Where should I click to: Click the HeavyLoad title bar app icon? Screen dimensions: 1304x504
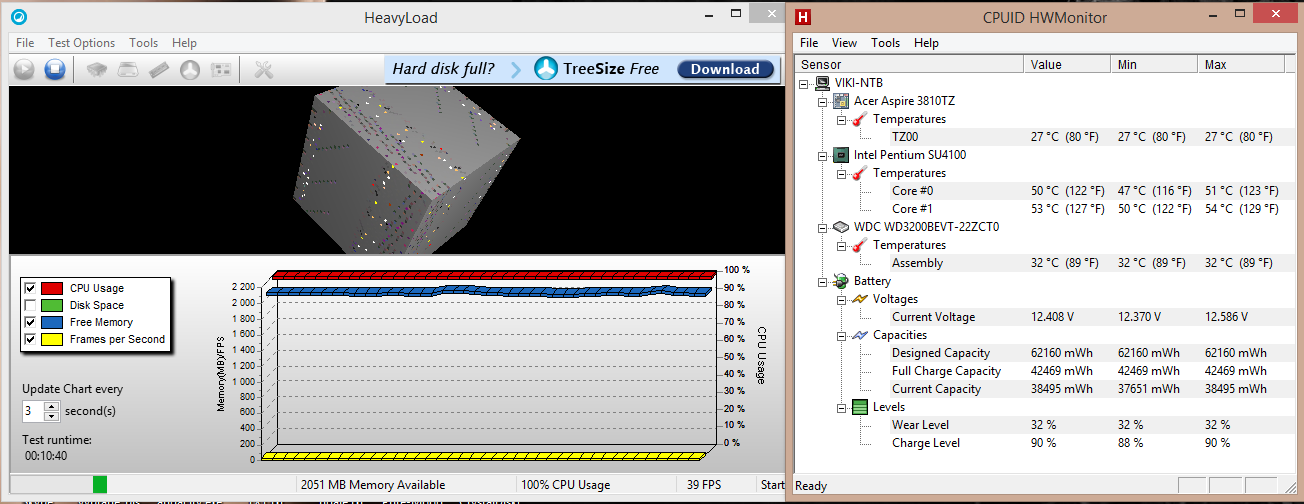pyautogui.click(x=19, y=17)
